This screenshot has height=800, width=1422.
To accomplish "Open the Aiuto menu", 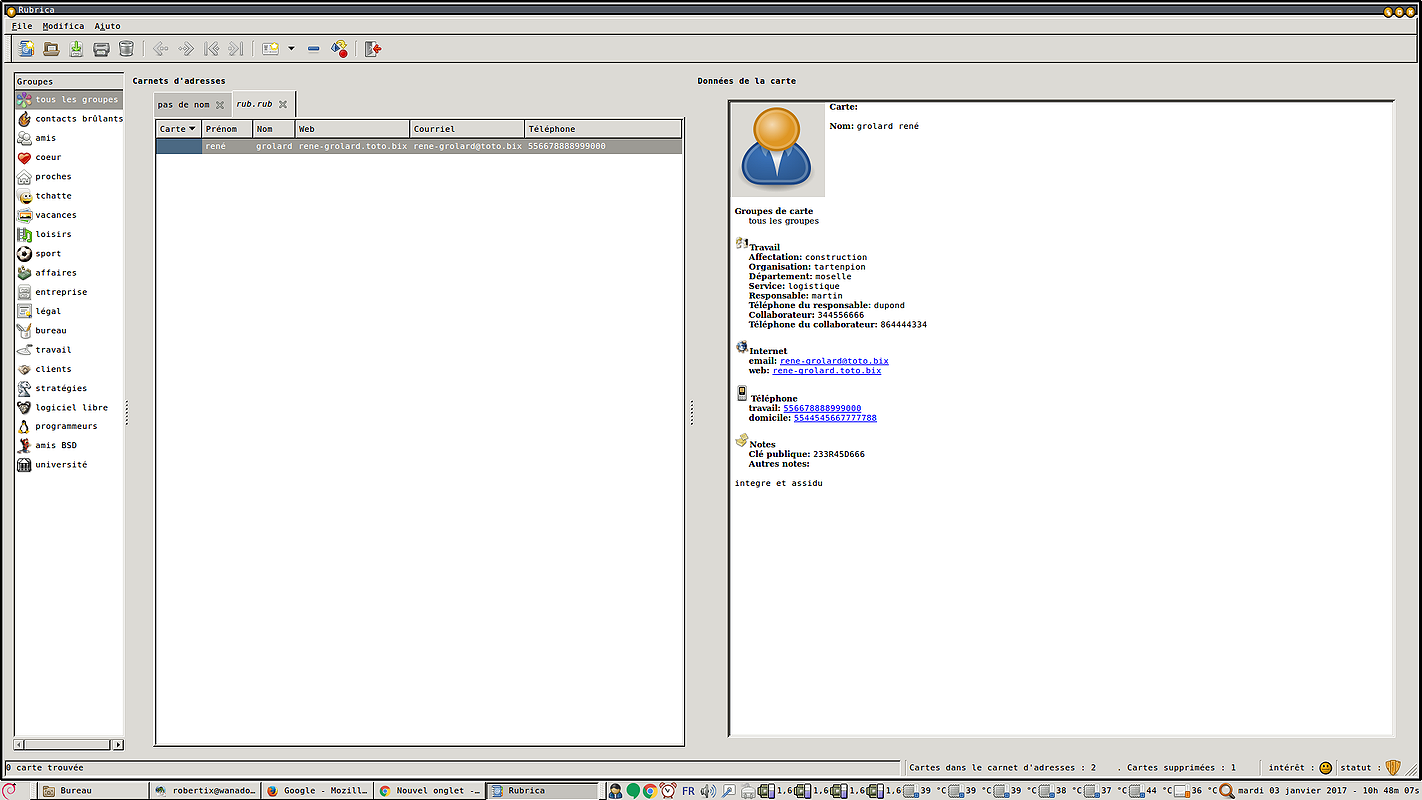I will coord(107,26).
